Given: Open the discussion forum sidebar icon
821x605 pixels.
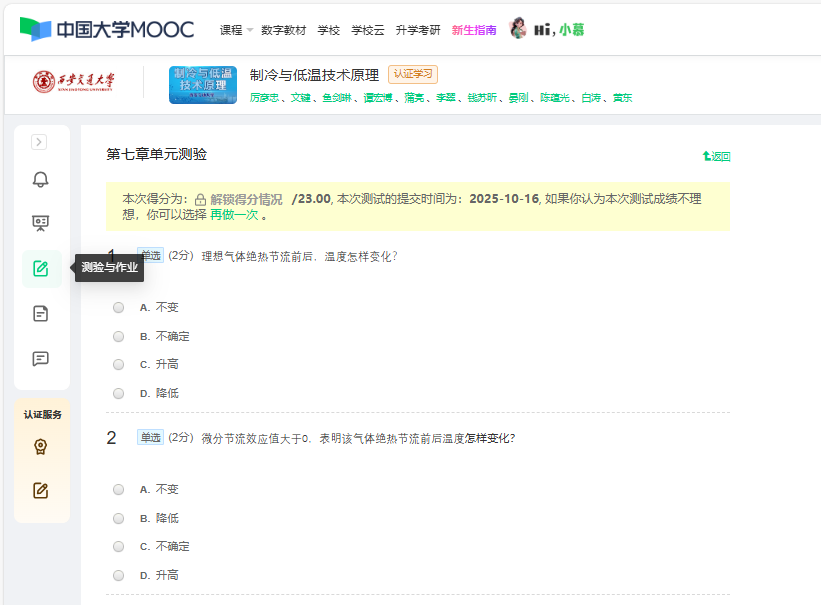Looking at the screenshot, I should click(41, 359).
